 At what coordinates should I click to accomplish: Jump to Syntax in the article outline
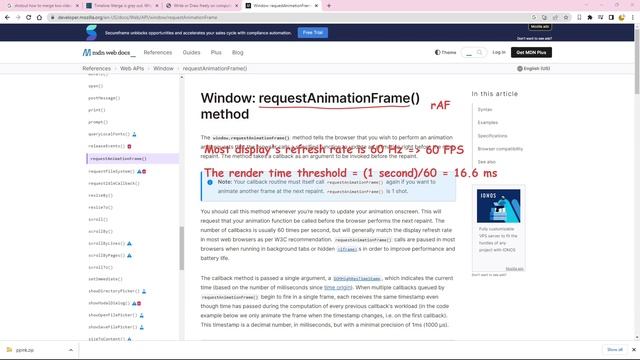(485, 110)
